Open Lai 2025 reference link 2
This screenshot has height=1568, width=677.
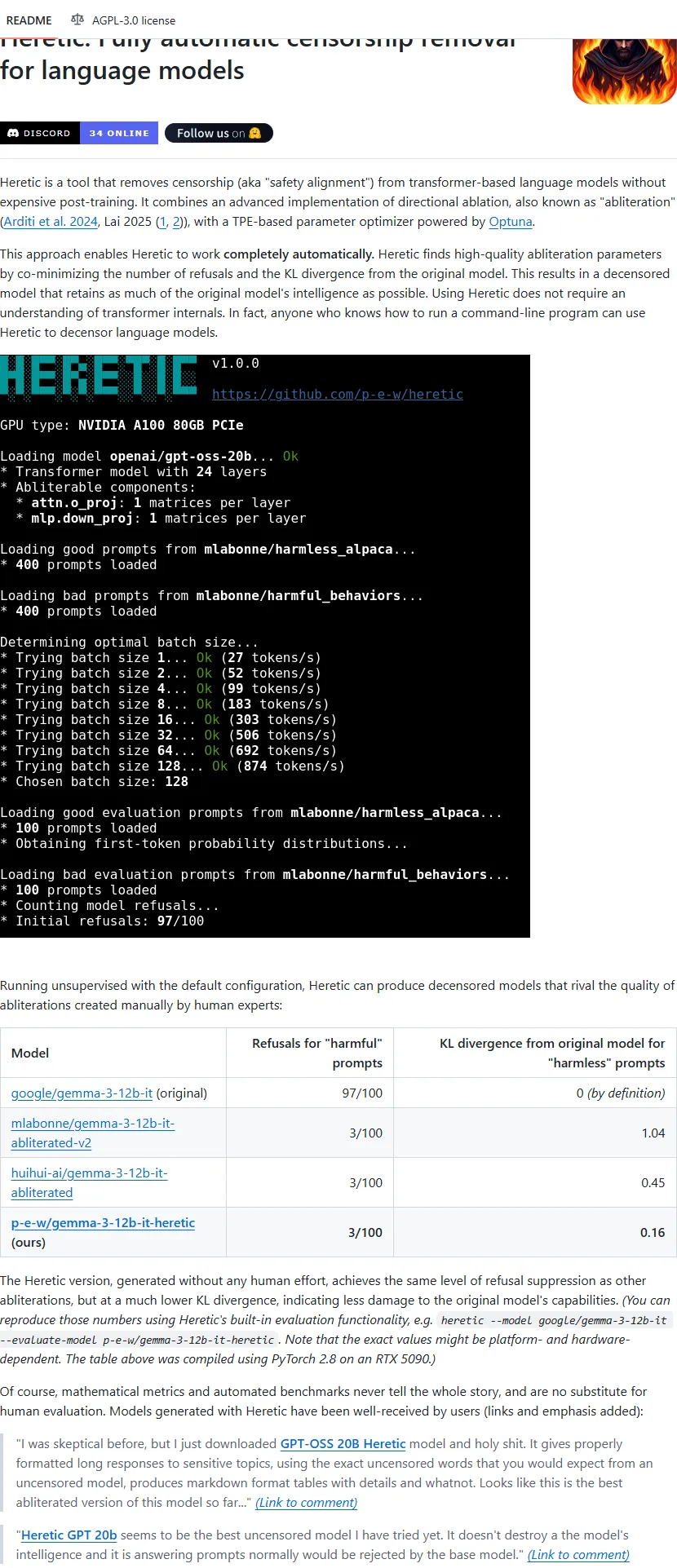coord(176,222)
